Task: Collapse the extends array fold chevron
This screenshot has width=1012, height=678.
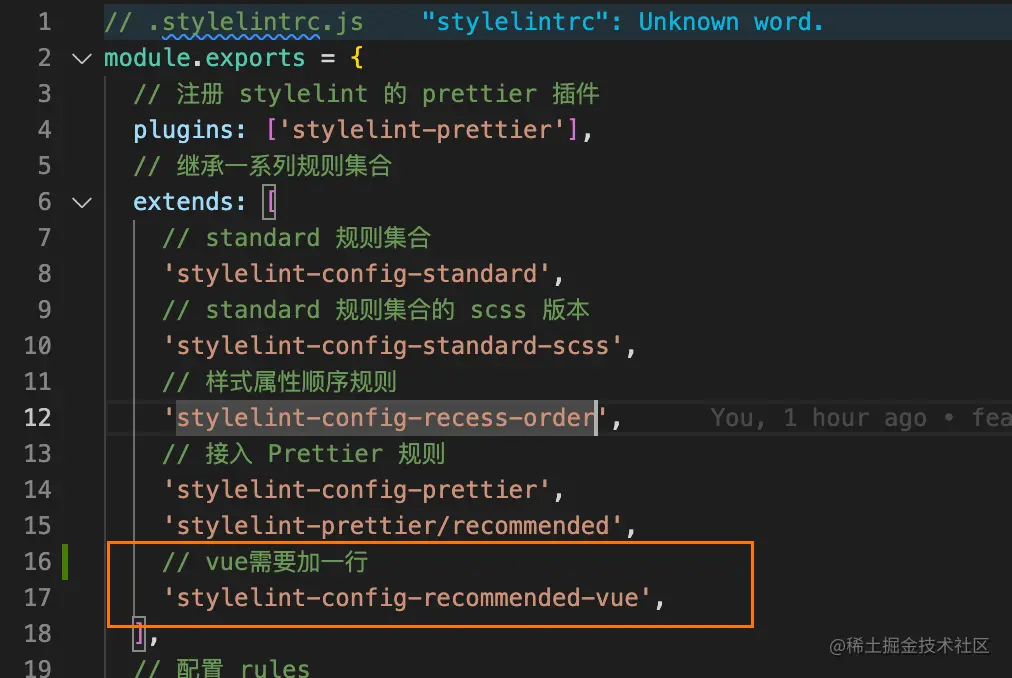Action: point(81,203)
